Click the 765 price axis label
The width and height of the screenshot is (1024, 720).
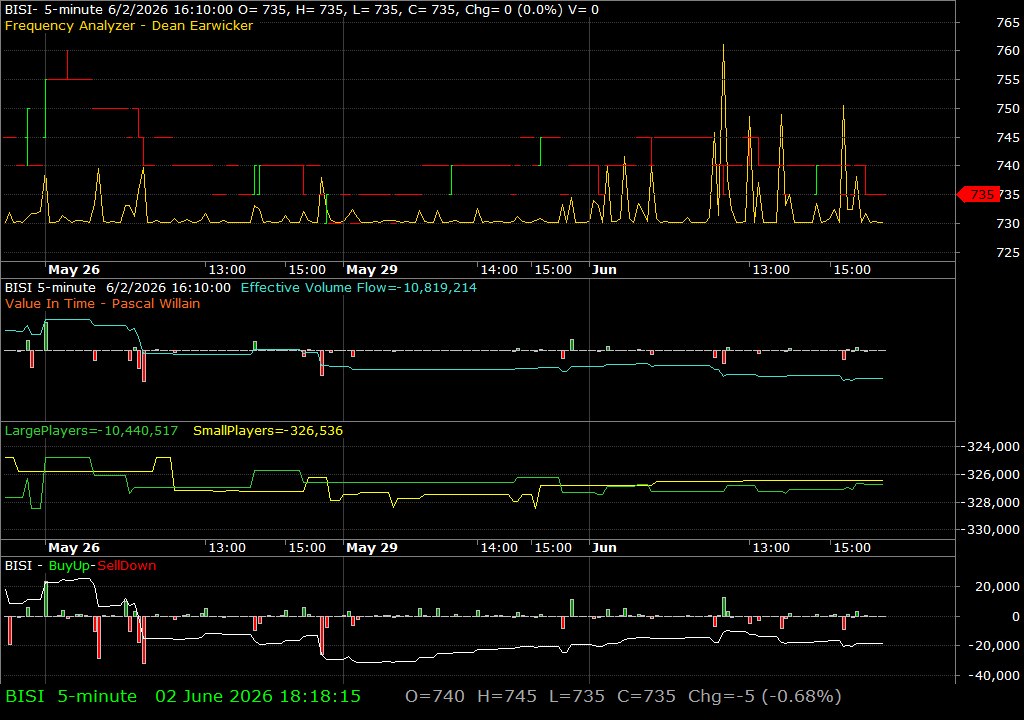point(1008,22)
